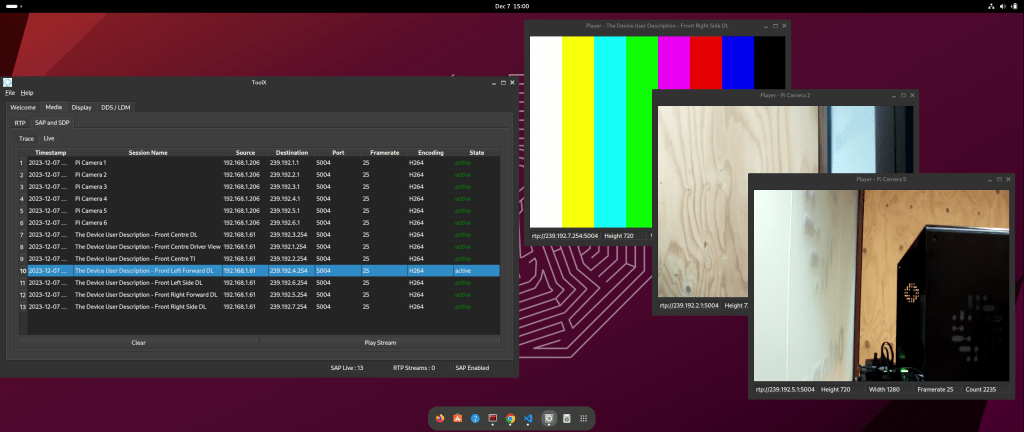This screenshot has width=1024, height=432.
Task: Click the Pi Camera 5 player video
Action: (x=881, y=285)
